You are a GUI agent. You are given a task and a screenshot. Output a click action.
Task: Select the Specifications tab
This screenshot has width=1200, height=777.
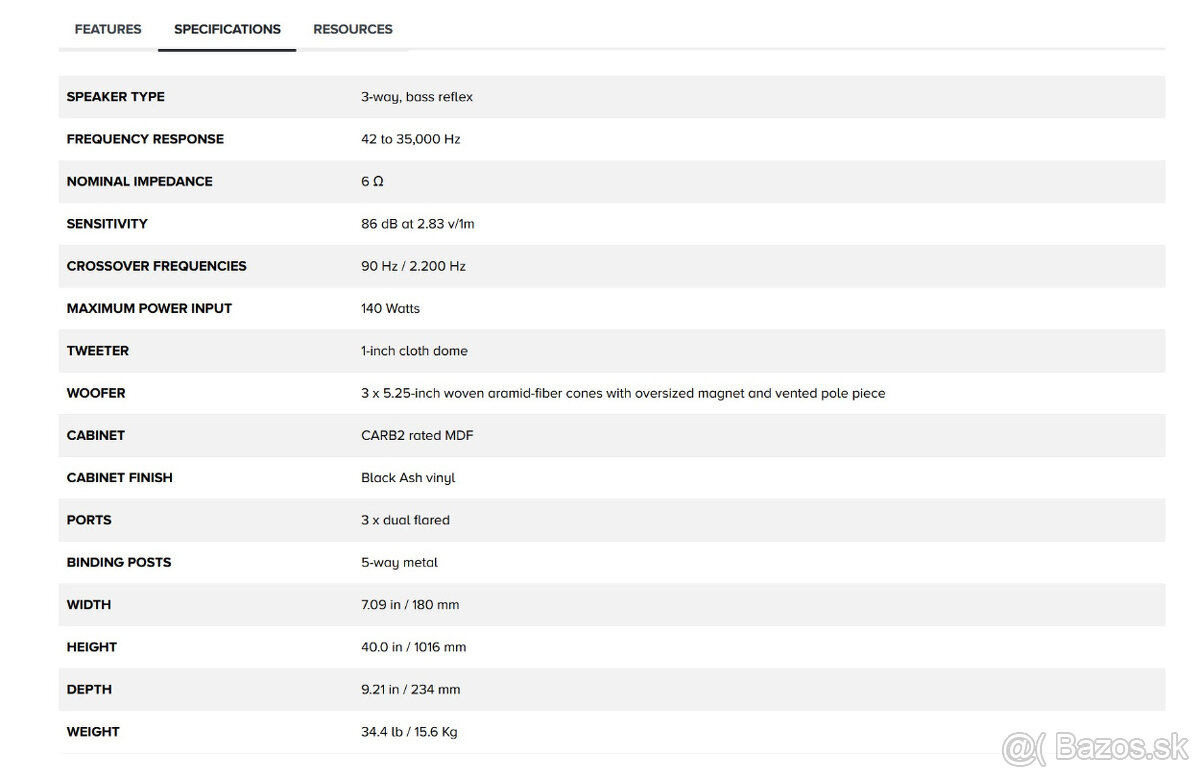227,29
